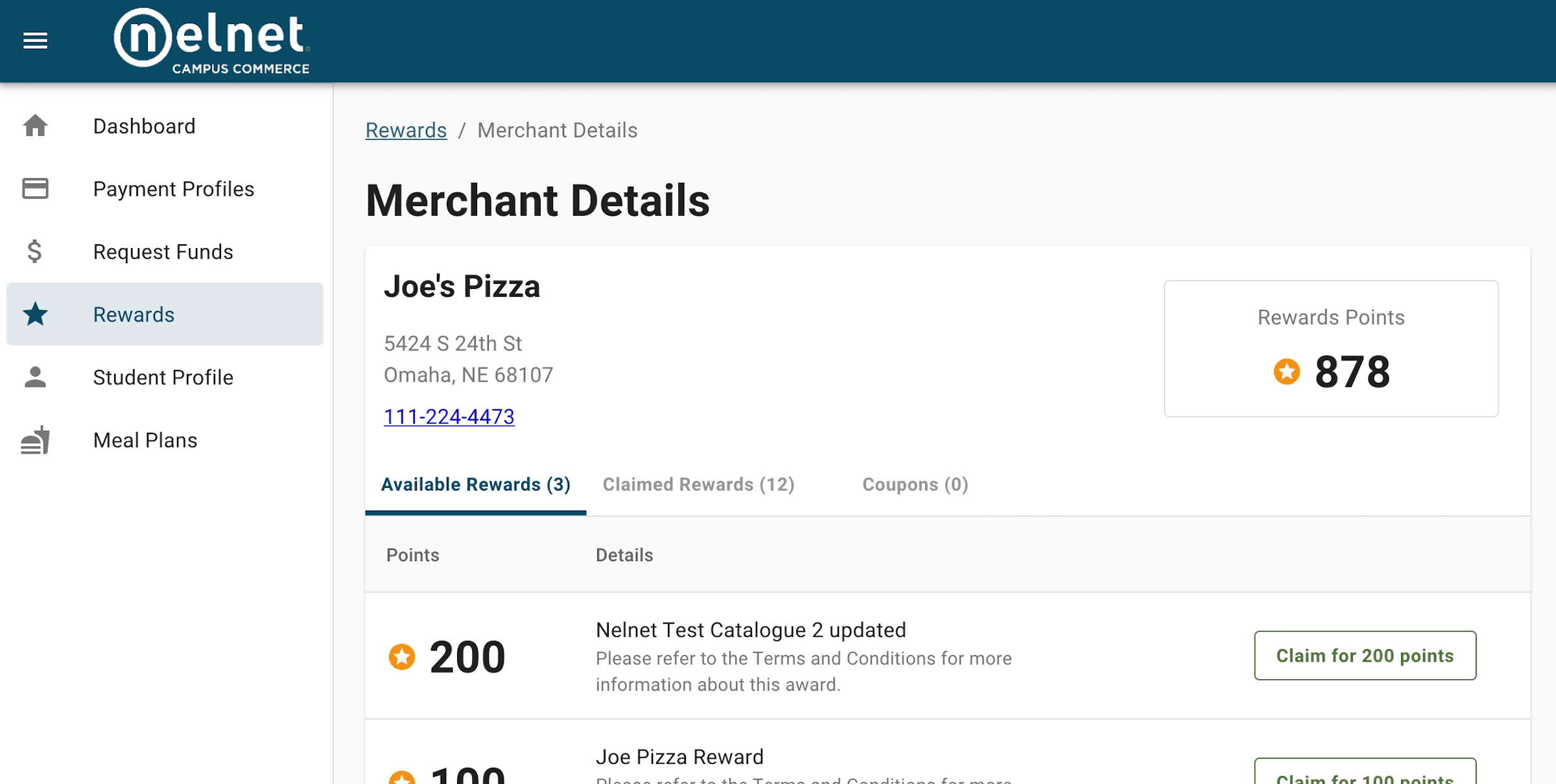The height and width of the screenshot is (784, 1556).
Task: Click the Payment Profiles card icon
Action: click(35, 189)
